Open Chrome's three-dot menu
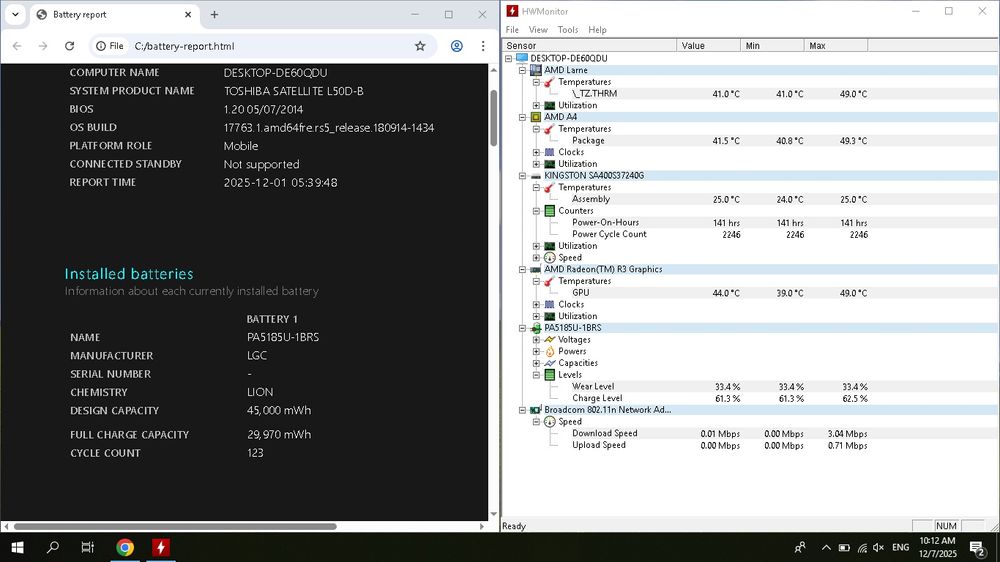Viewport: 1000px width, 562px height. pyautogui.click(x=483, y=46)
